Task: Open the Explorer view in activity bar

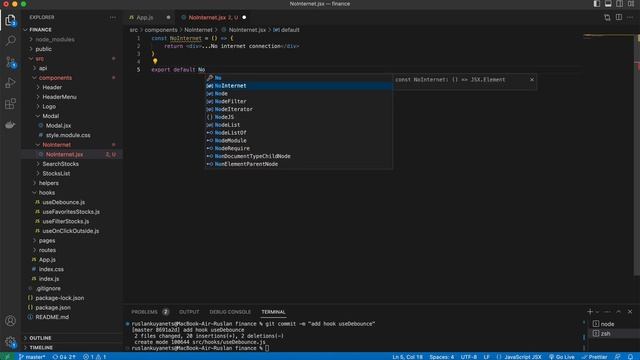Action: (x=11, y=20)
